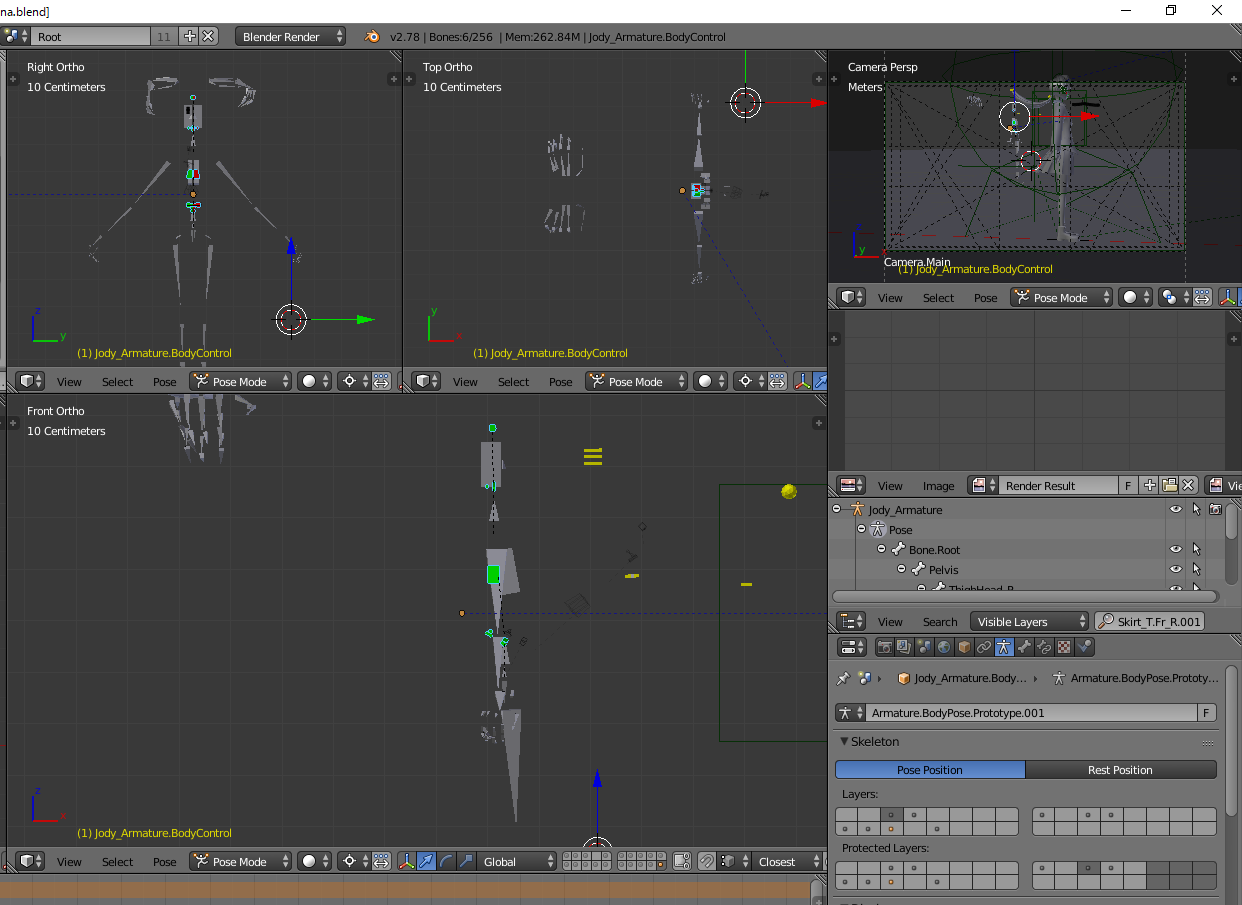Open the Scene properties tab
The image size is (1242, 905).
point(925,647)
